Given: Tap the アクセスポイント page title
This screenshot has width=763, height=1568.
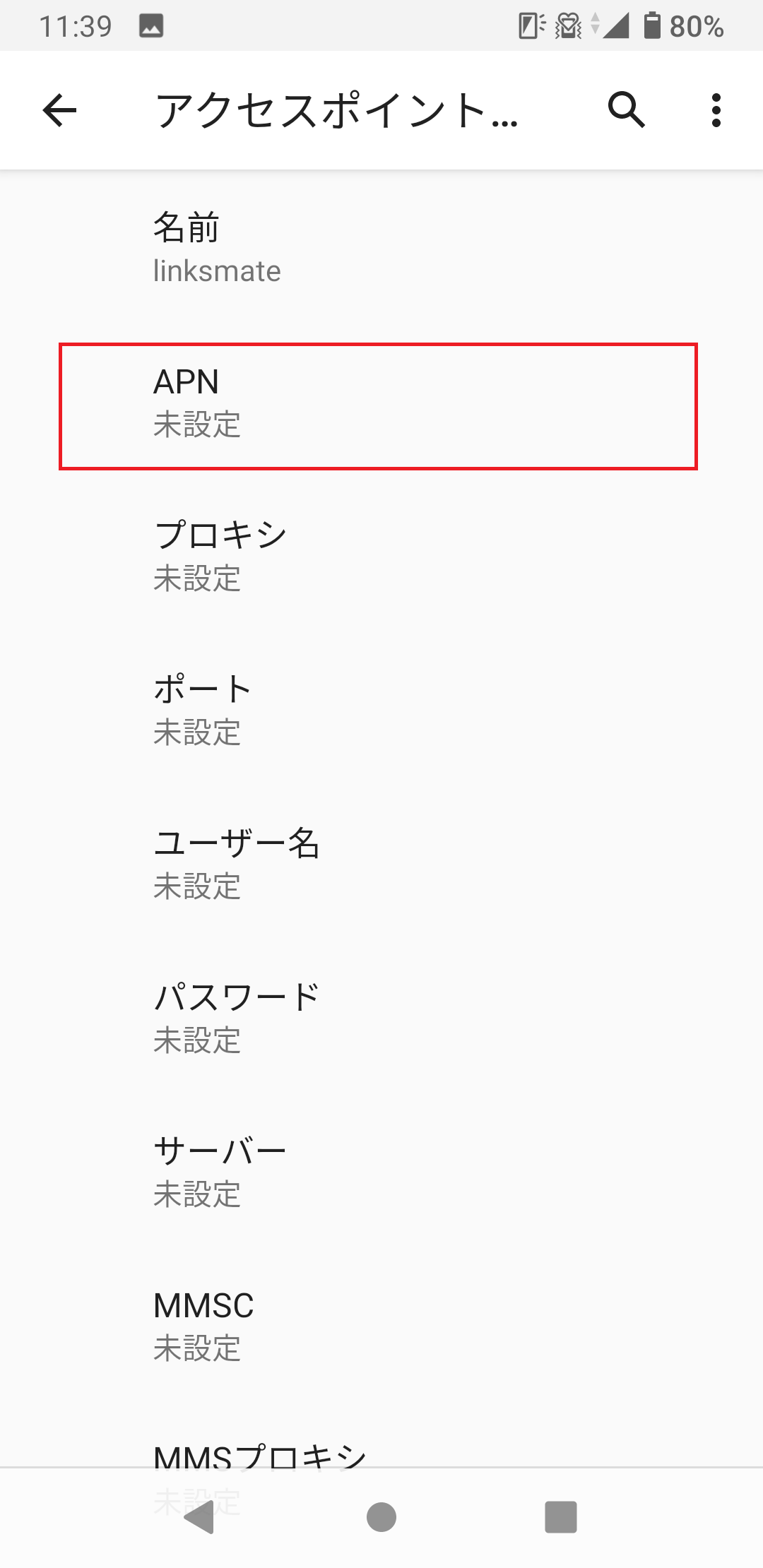Looking at the screenshot, I should tap(336, 110).
